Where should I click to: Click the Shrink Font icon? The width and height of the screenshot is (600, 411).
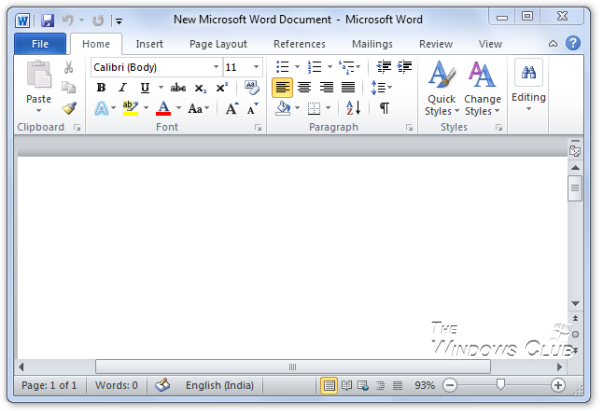click(253, 109)
